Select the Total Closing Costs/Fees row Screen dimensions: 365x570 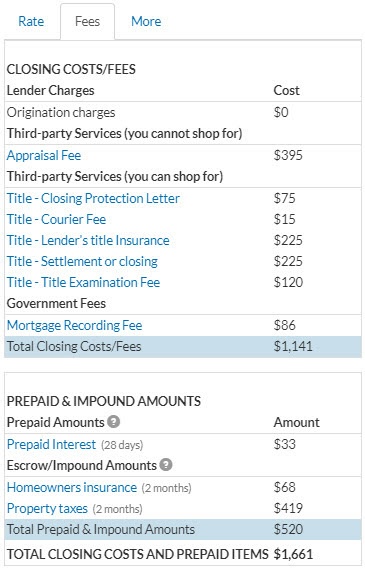tap(183, 346)
